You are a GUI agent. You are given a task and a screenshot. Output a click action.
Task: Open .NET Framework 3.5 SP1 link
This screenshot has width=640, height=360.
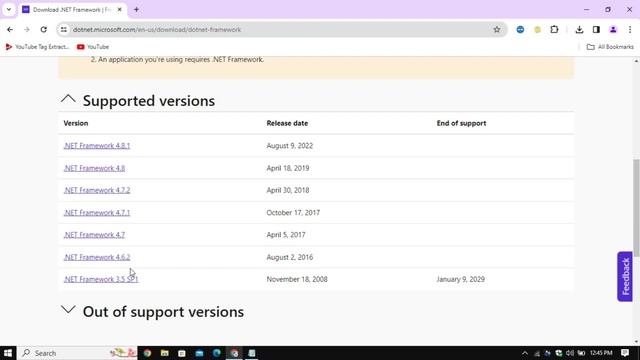[101, 279]
